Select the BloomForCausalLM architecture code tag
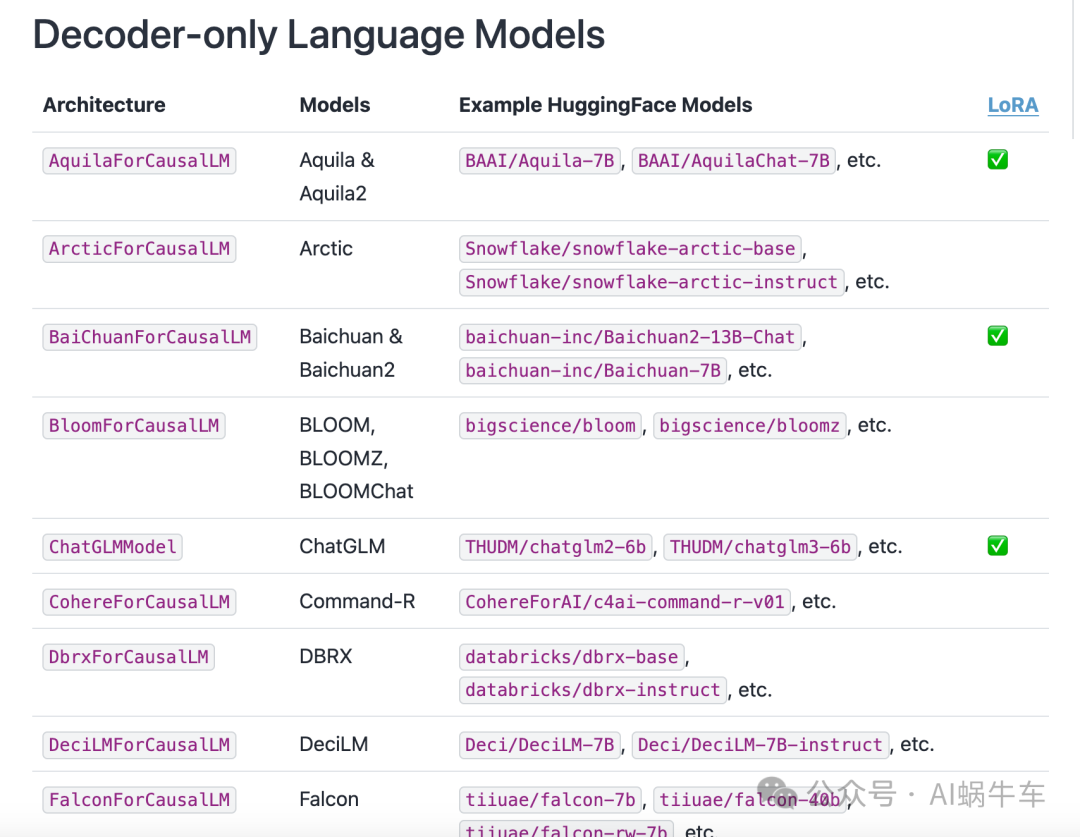Screen dimensions: 1080x837 coord(134,426)
